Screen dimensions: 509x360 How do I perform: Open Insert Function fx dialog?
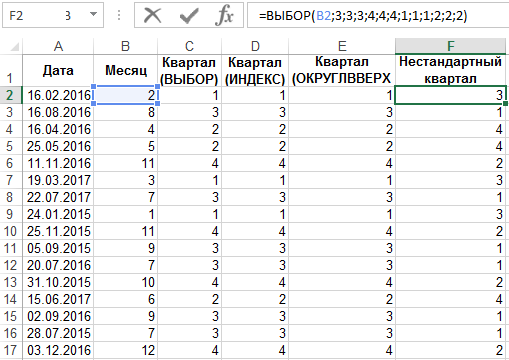224,15
